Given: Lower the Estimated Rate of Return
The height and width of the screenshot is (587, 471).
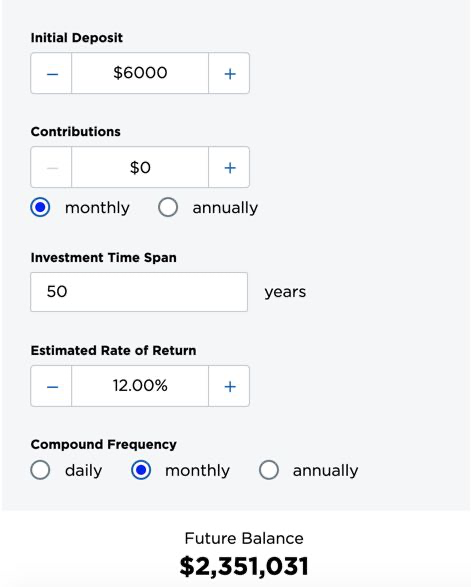Looking at the screenshot, I should coord(51,386).
